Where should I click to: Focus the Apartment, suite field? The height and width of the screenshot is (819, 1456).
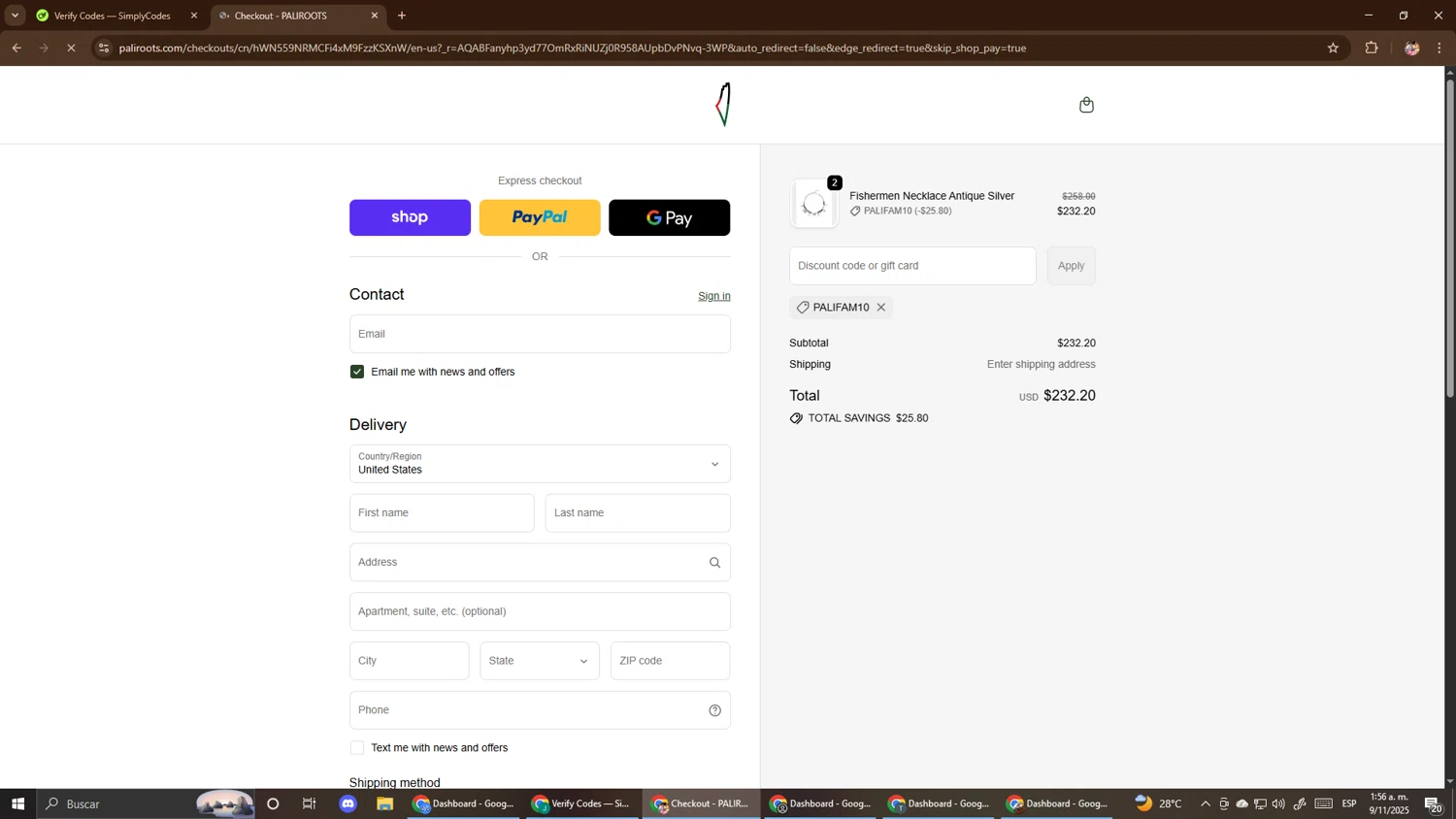click(x=540, y=612)
